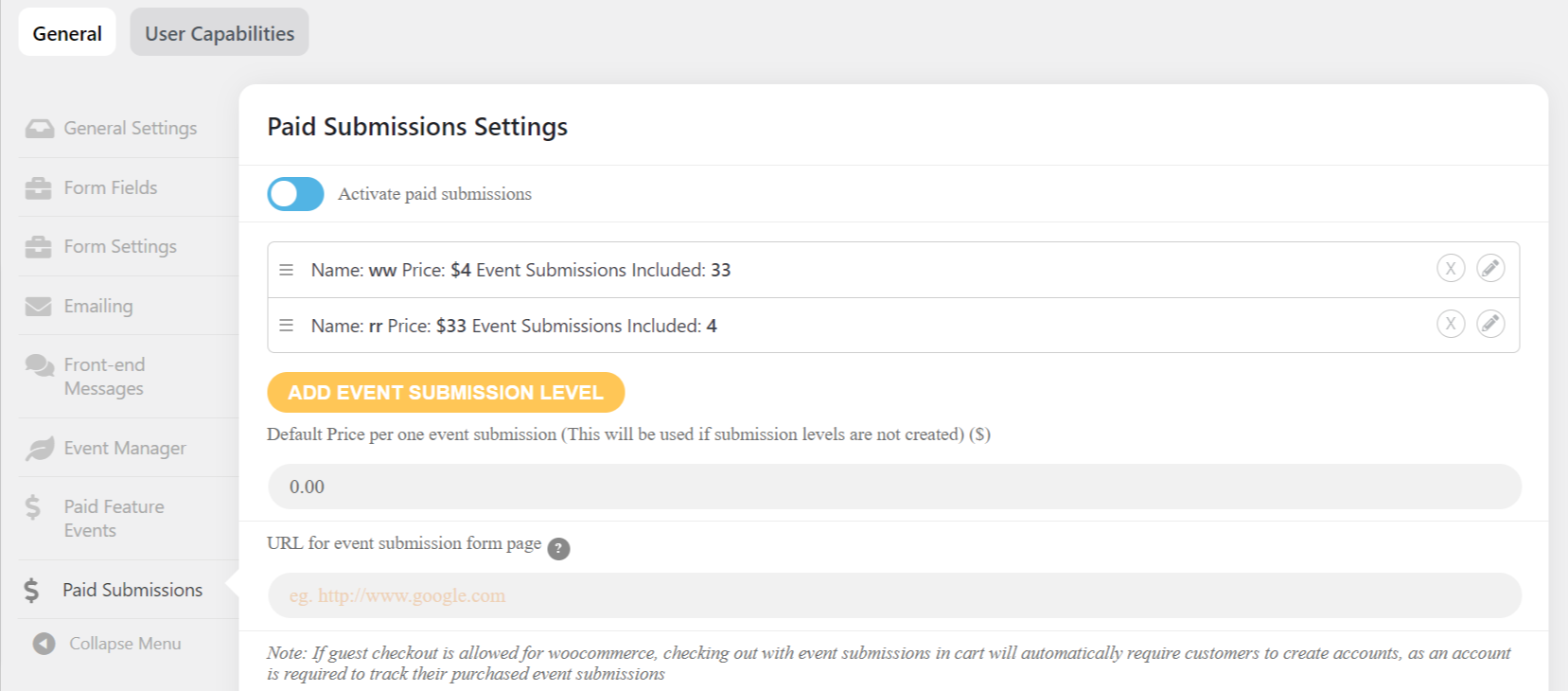
Task: Click Add Event Submission Level button
Action: point(446,393)
